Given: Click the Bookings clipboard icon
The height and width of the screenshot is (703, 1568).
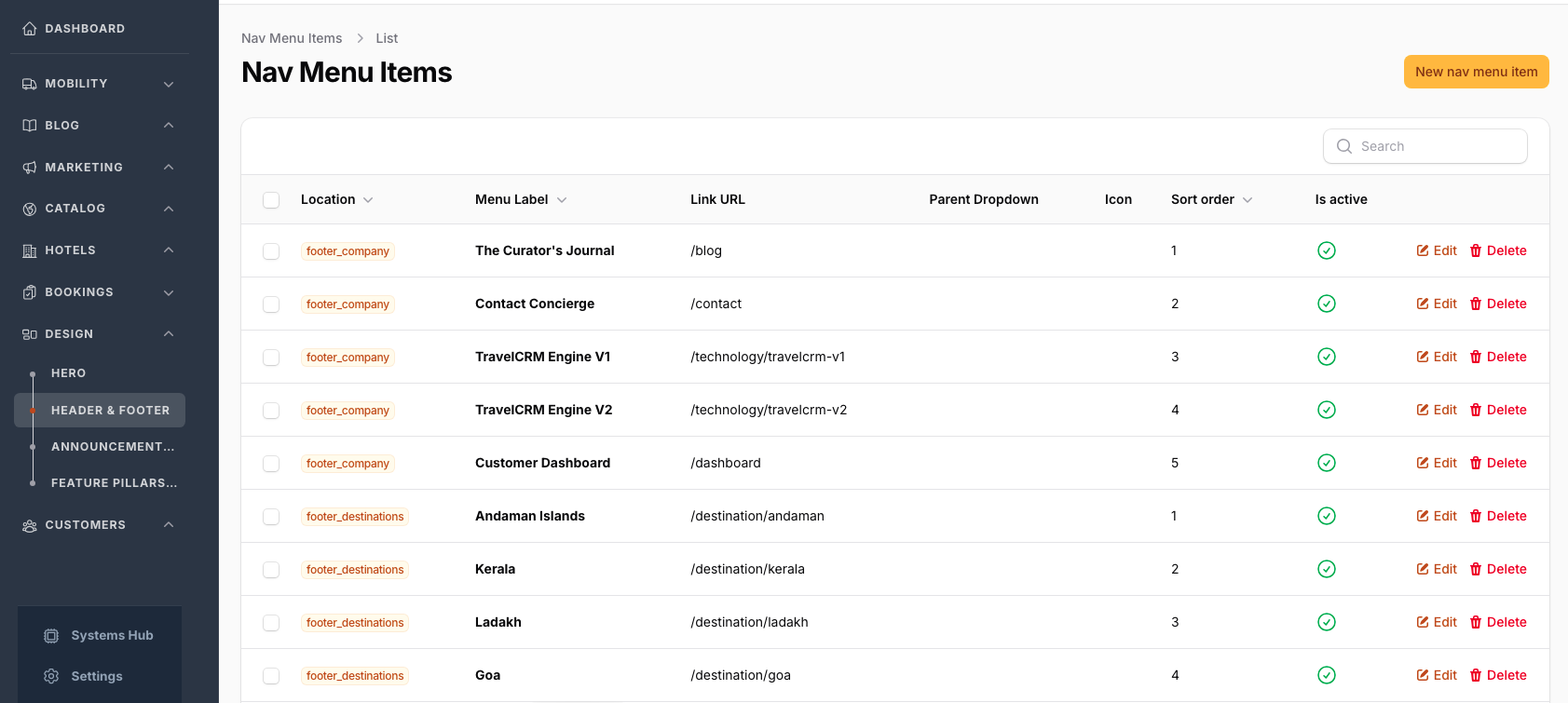Looking at the screenshot, I should 30,292.
